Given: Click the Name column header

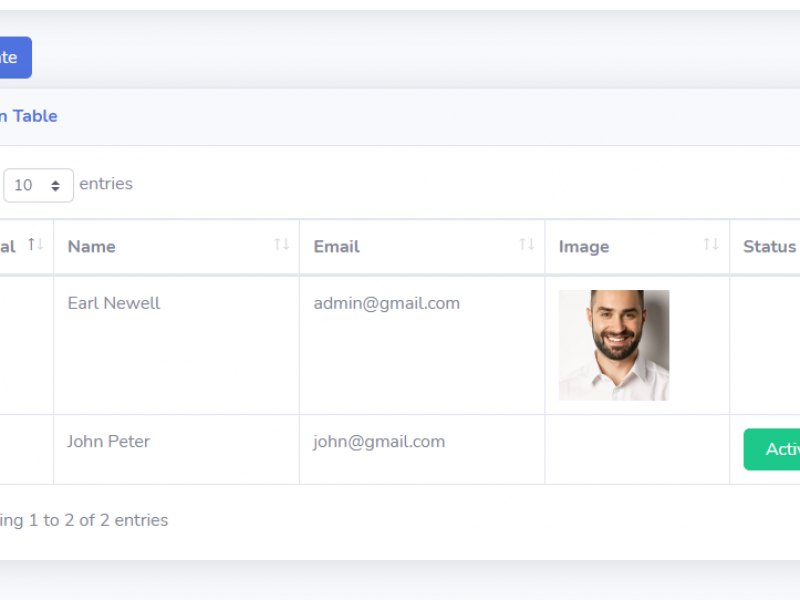Looking at the screenshot, I should coord(177,247).
